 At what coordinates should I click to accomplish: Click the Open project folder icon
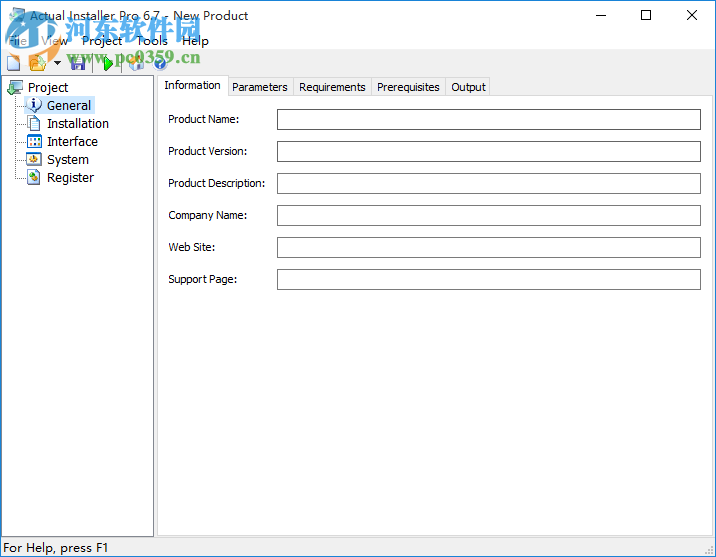click(x=38, y=63)
